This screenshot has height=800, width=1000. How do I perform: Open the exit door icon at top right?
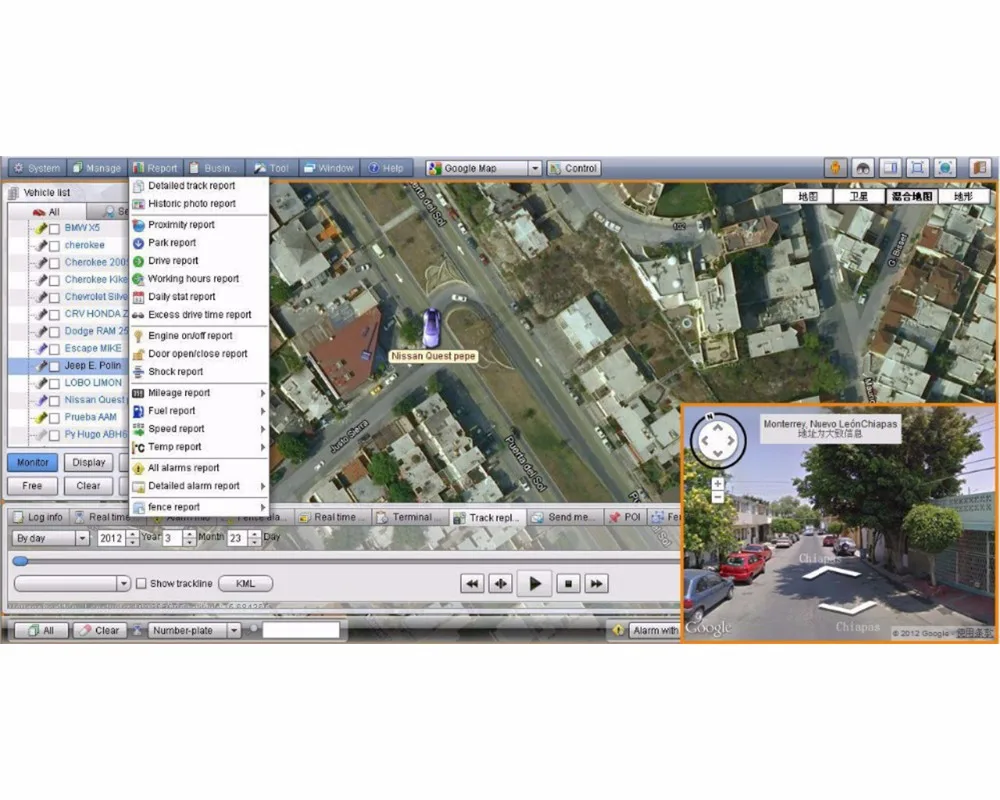(979, 168)
